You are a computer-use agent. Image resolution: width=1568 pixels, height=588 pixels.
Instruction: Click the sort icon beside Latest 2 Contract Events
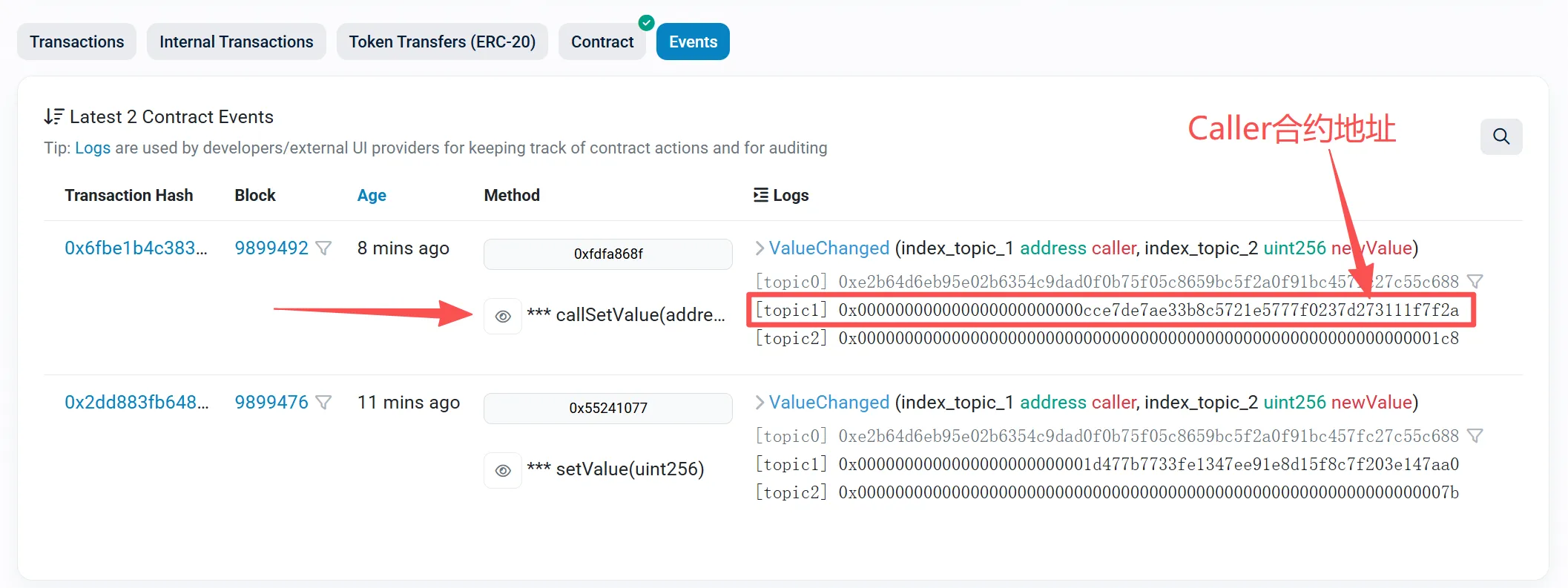click(53, 116)
